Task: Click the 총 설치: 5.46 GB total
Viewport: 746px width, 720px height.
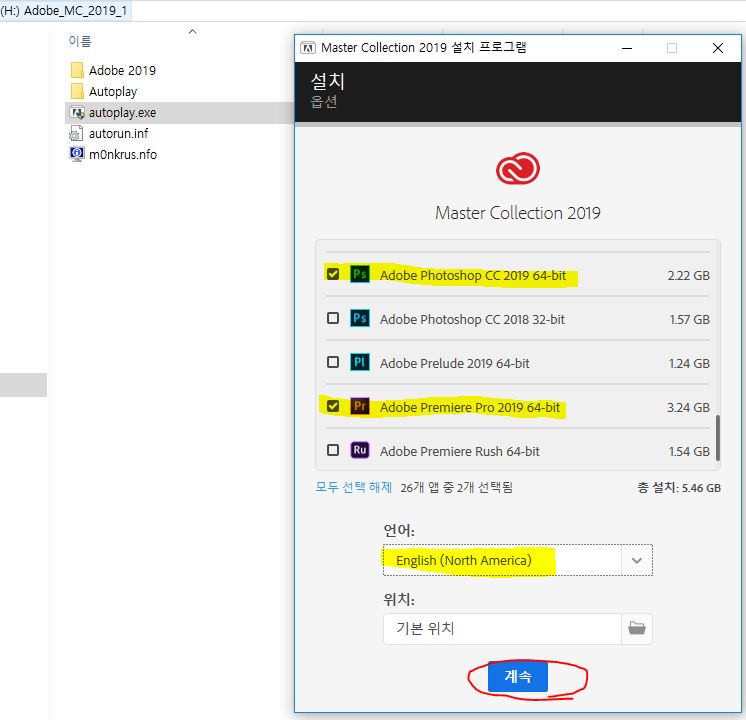Action: pyautogui.click(x=679, y=487)
